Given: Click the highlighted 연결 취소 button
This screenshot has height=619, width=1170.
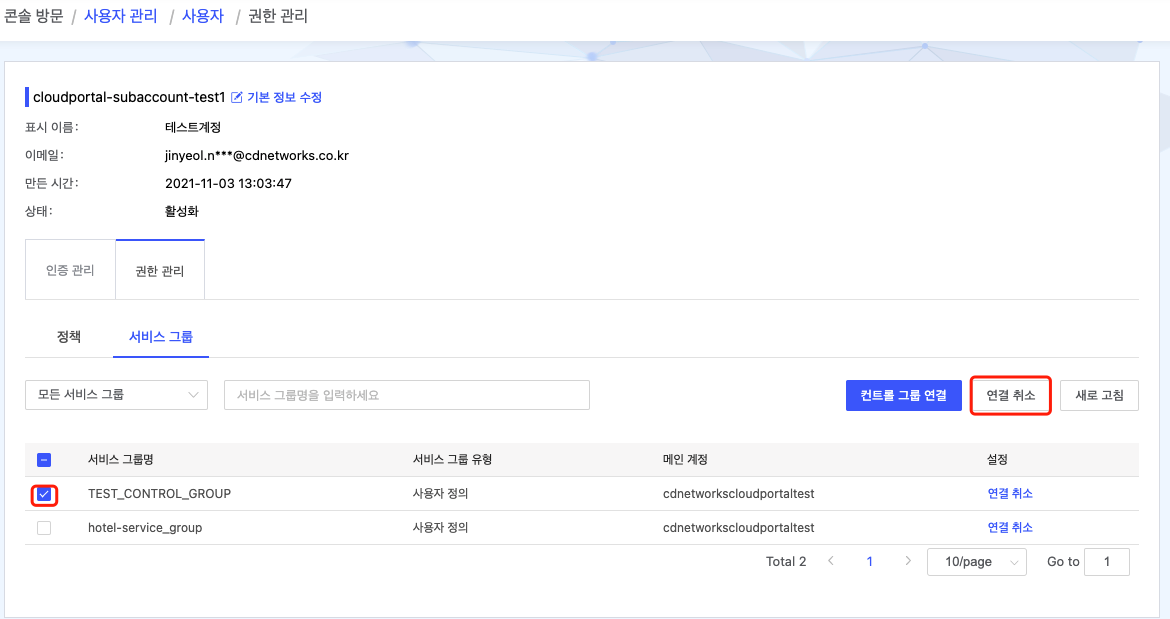Looking at the screenshot, I should point(1010,395).
